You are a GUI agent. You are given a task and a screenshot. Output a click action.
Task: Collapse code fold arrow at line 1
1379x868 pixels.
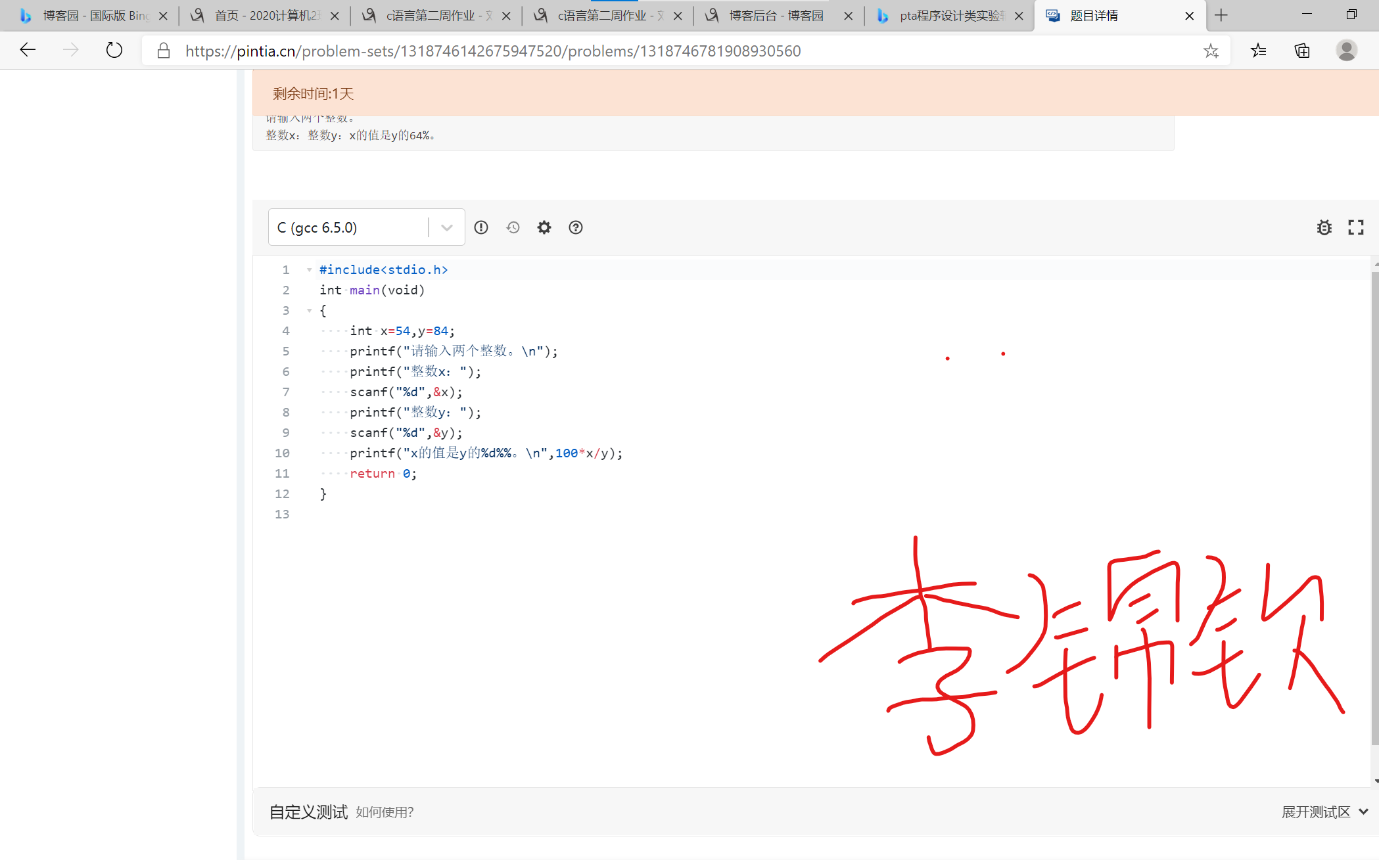pos(309,270)
